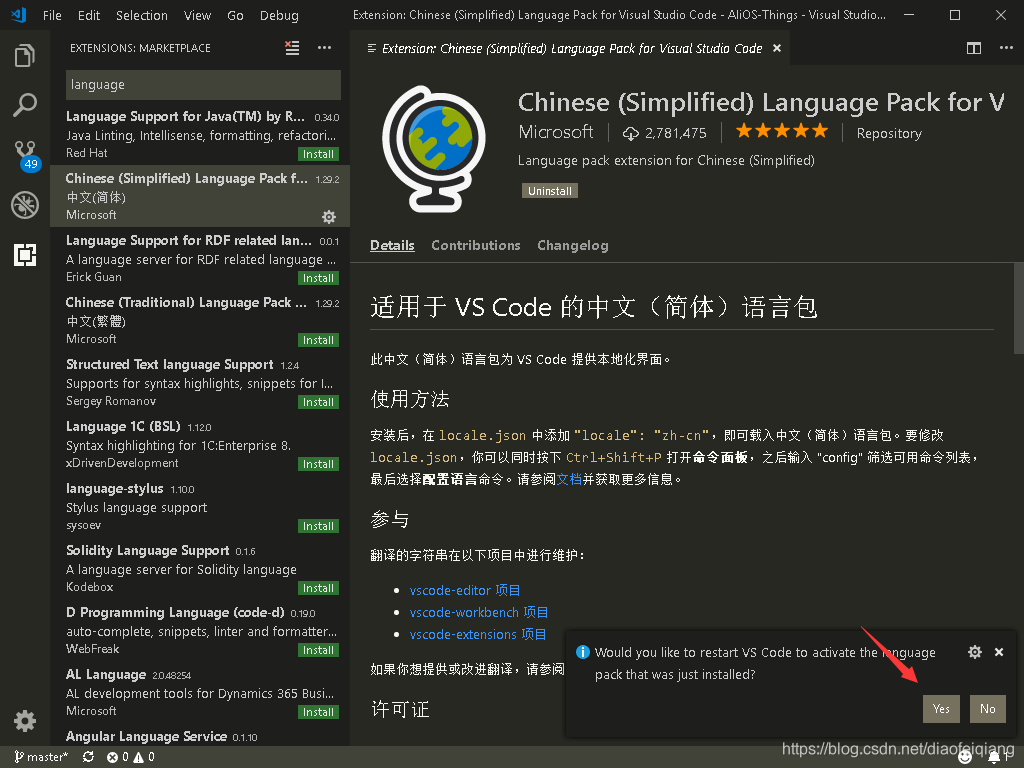Split the editor right
1024x768 pixels.
(x=974, y=48)
